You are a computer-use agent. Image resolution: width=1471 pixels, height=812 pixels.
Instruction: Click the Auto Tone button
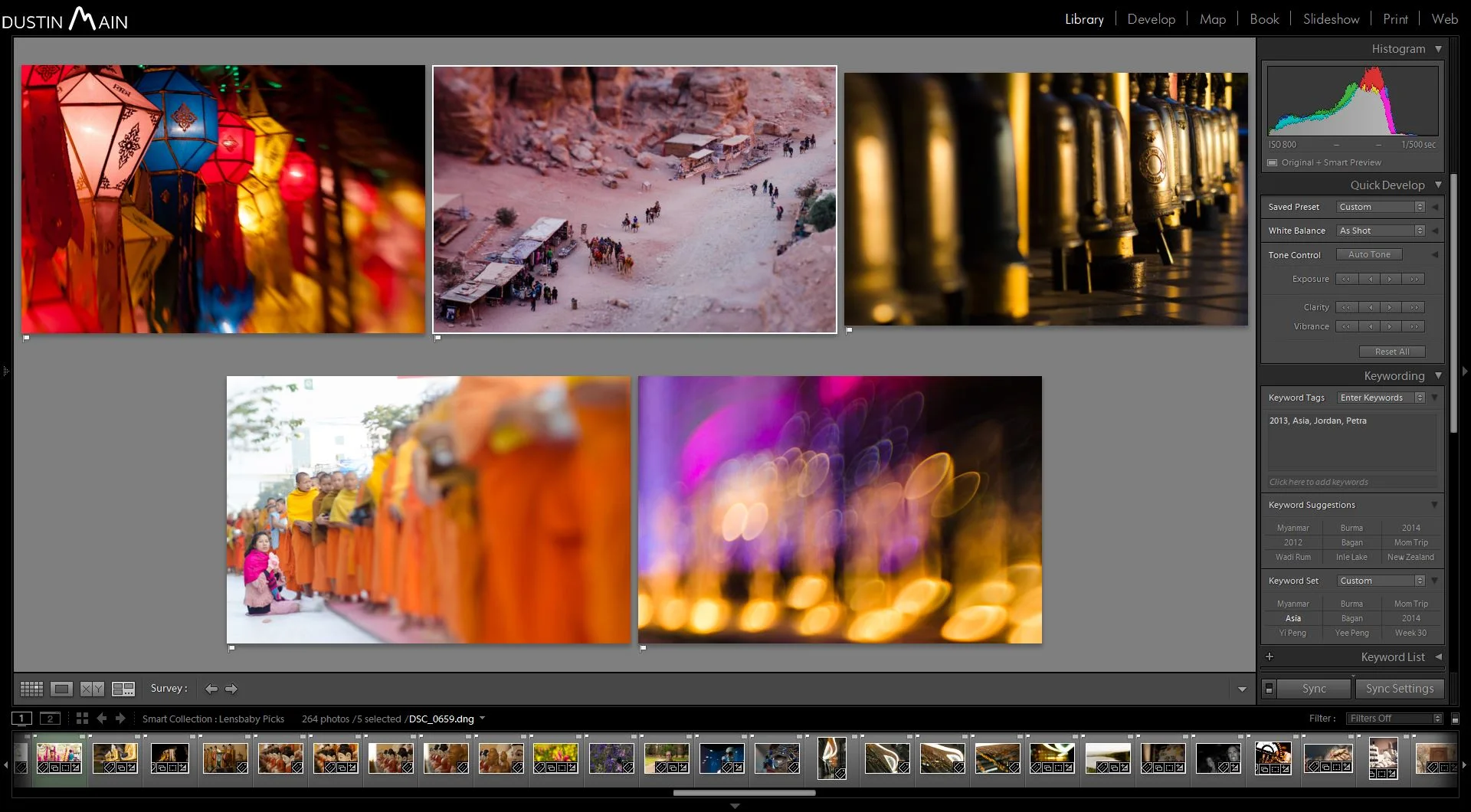tap(1369, 254)
